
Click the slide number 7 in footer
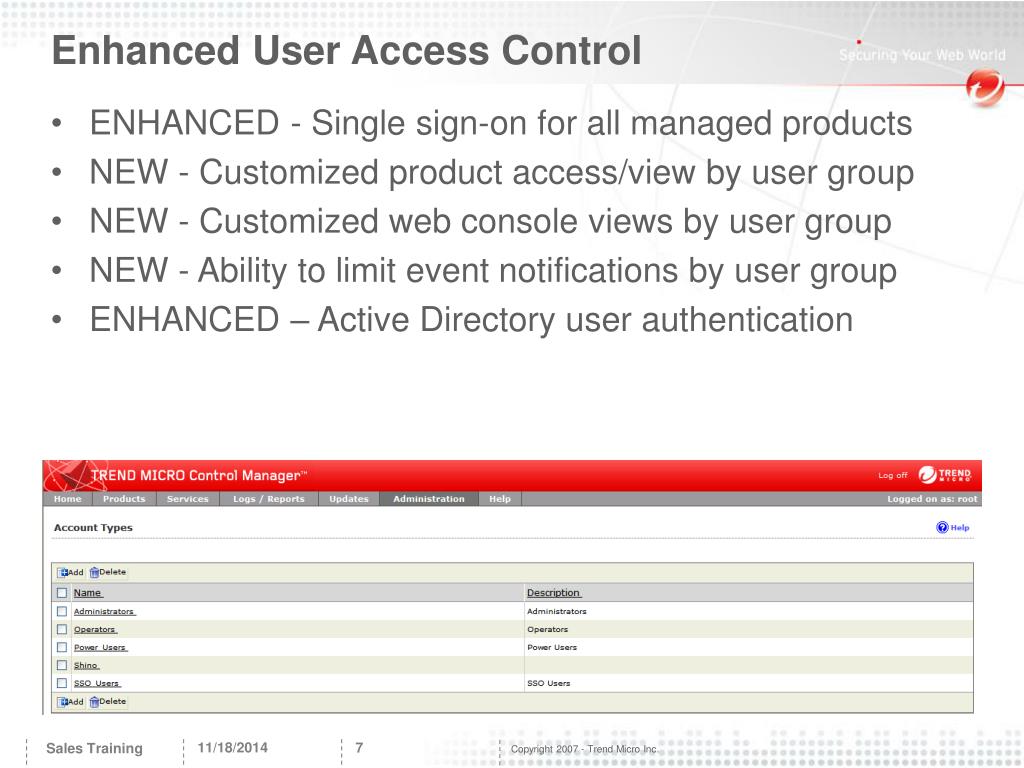(359, 748)
